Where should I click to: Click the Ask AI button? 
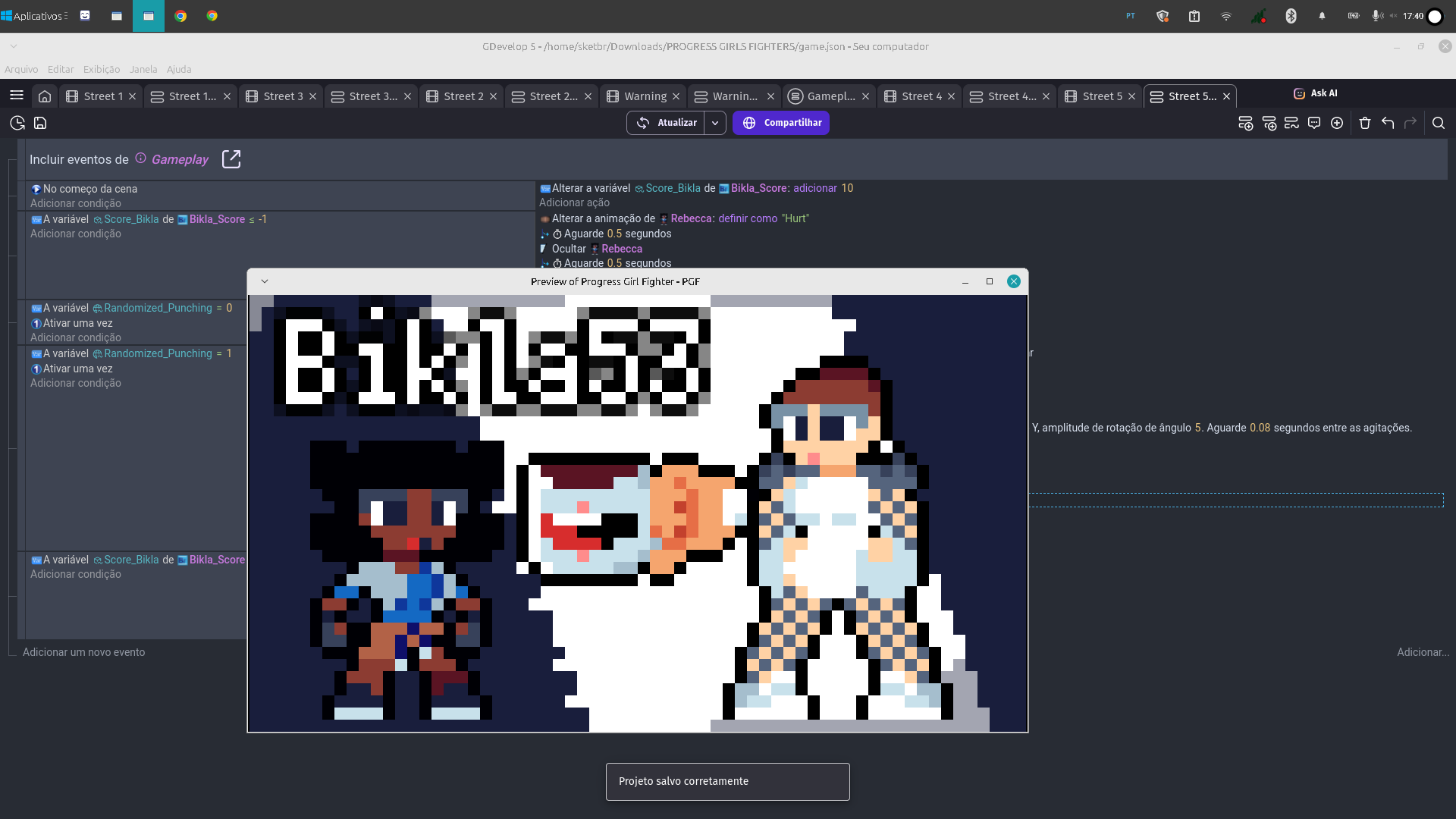pos(1316,93)
